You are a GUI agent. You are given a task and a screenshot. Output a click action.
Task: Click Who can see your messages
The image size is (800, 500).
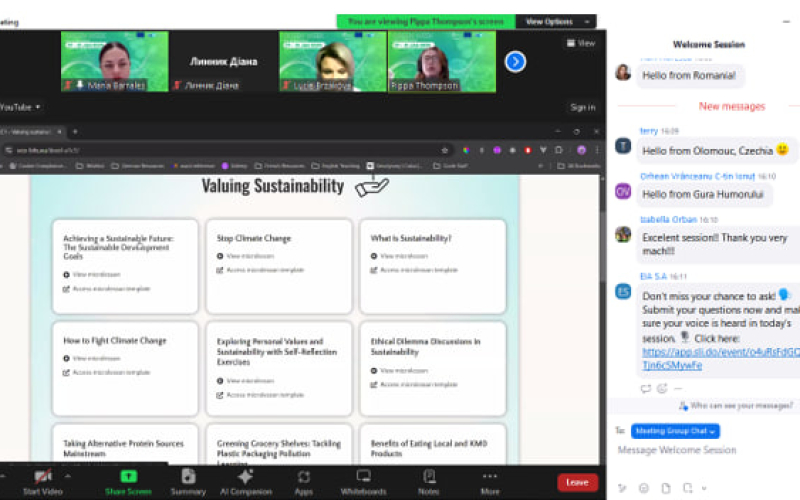(736, 406)
